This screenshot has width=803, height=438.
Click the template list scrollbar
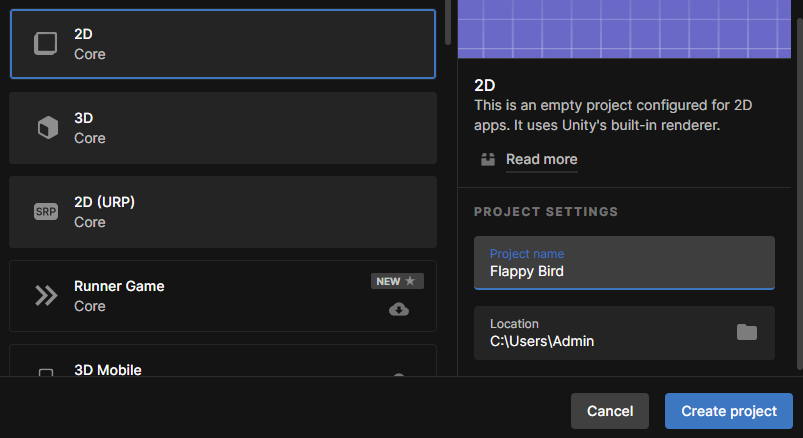pyautogui.click(x=448, y=23)
